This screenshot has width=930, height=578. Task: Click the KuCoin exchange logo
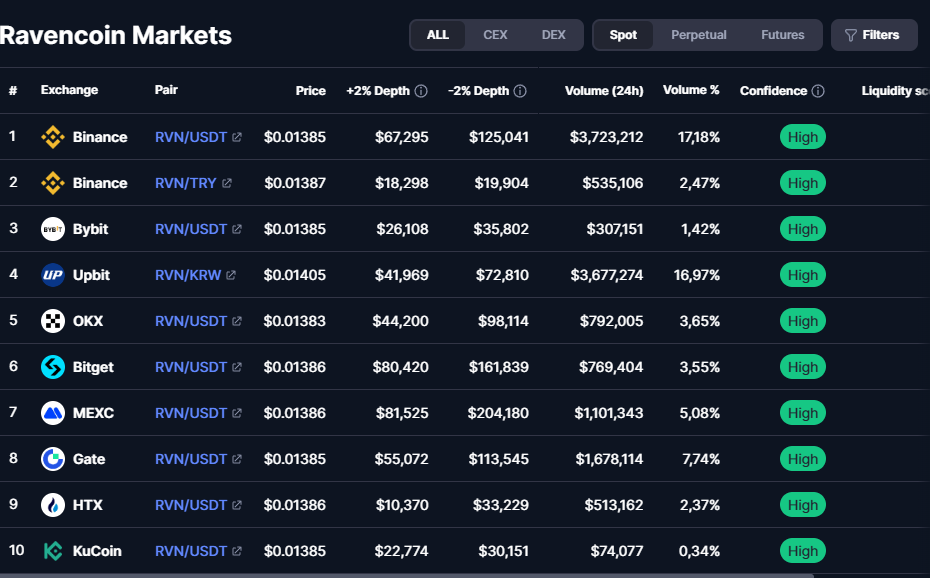coord(53,551)
